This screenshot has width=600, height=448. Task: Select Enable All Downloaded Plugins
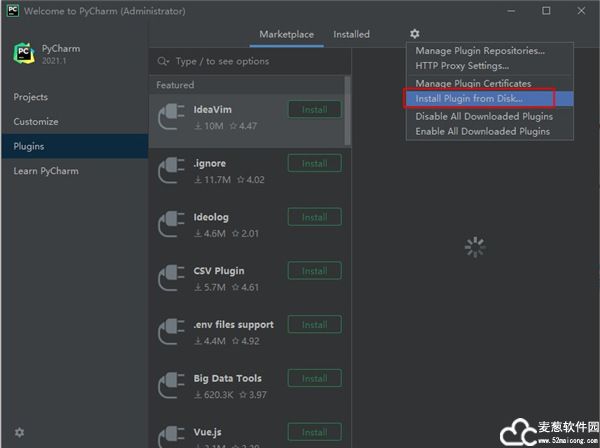(490, 131)
